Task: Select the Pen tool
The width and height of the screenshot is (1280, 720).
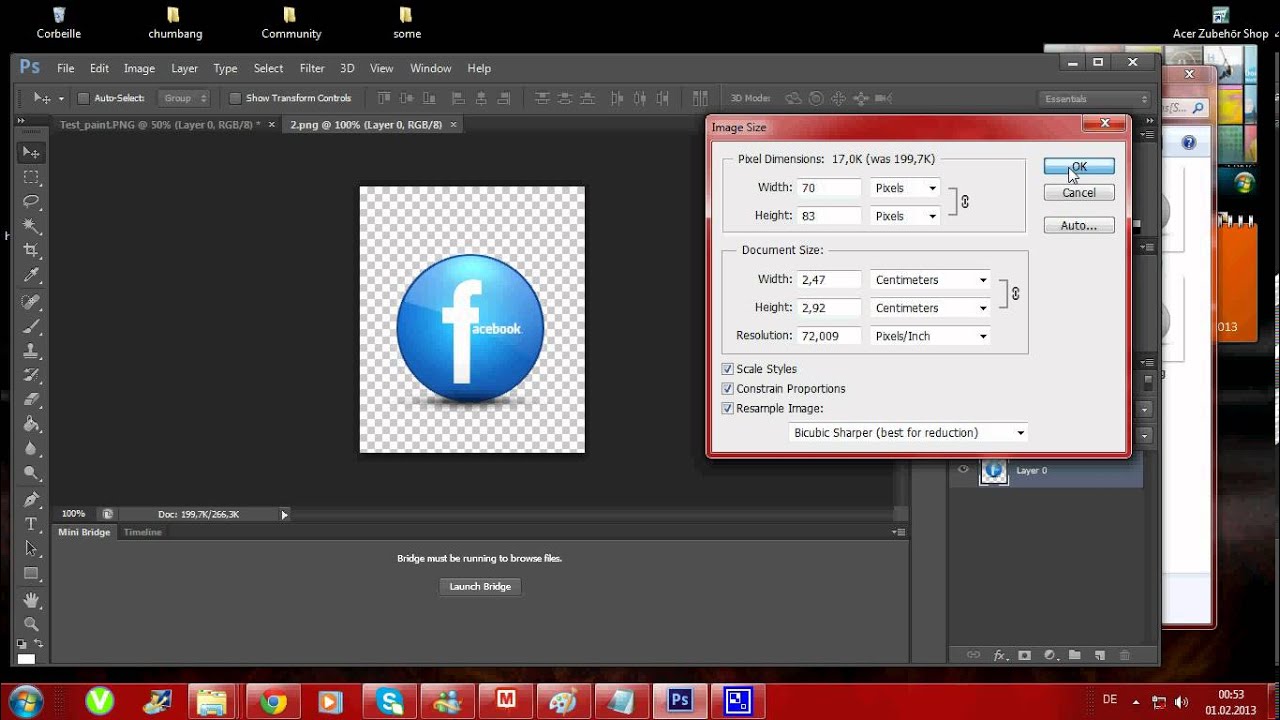Action: pos(31,499)
